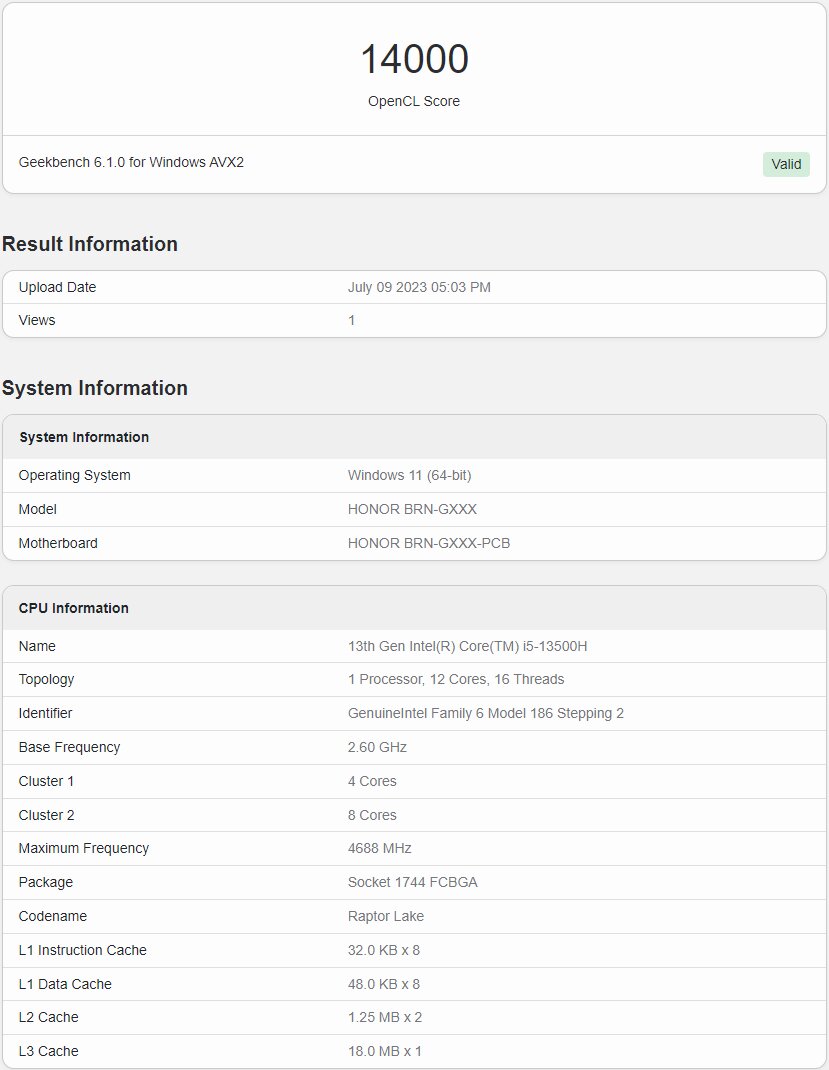Click the GenuineIntel Identifier value
Viewport: 829px width, 1070px height.
(486, 713)
